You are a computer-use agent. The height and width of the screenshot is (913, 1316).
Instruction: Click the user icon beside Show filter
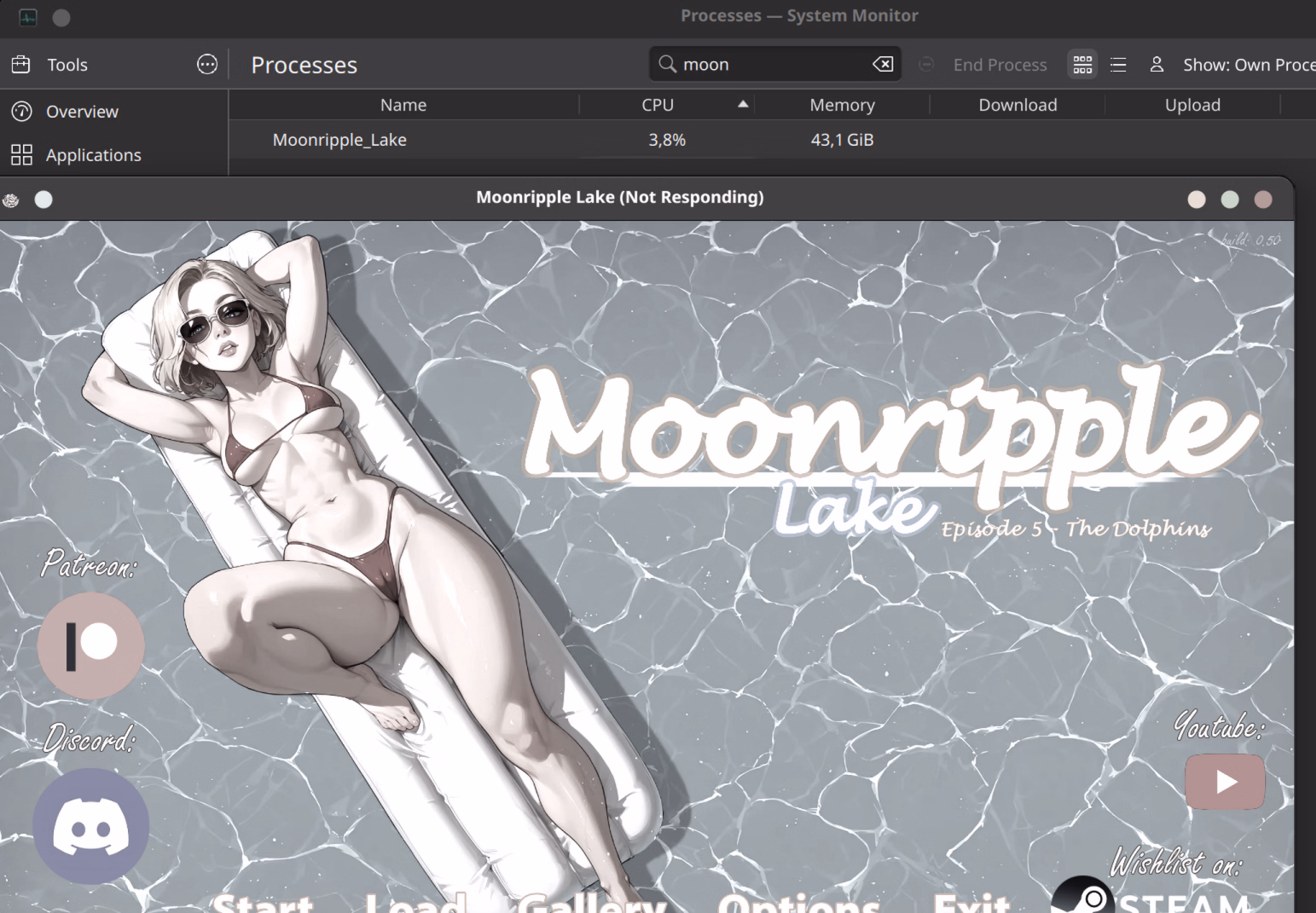[x=1157, y=65]
